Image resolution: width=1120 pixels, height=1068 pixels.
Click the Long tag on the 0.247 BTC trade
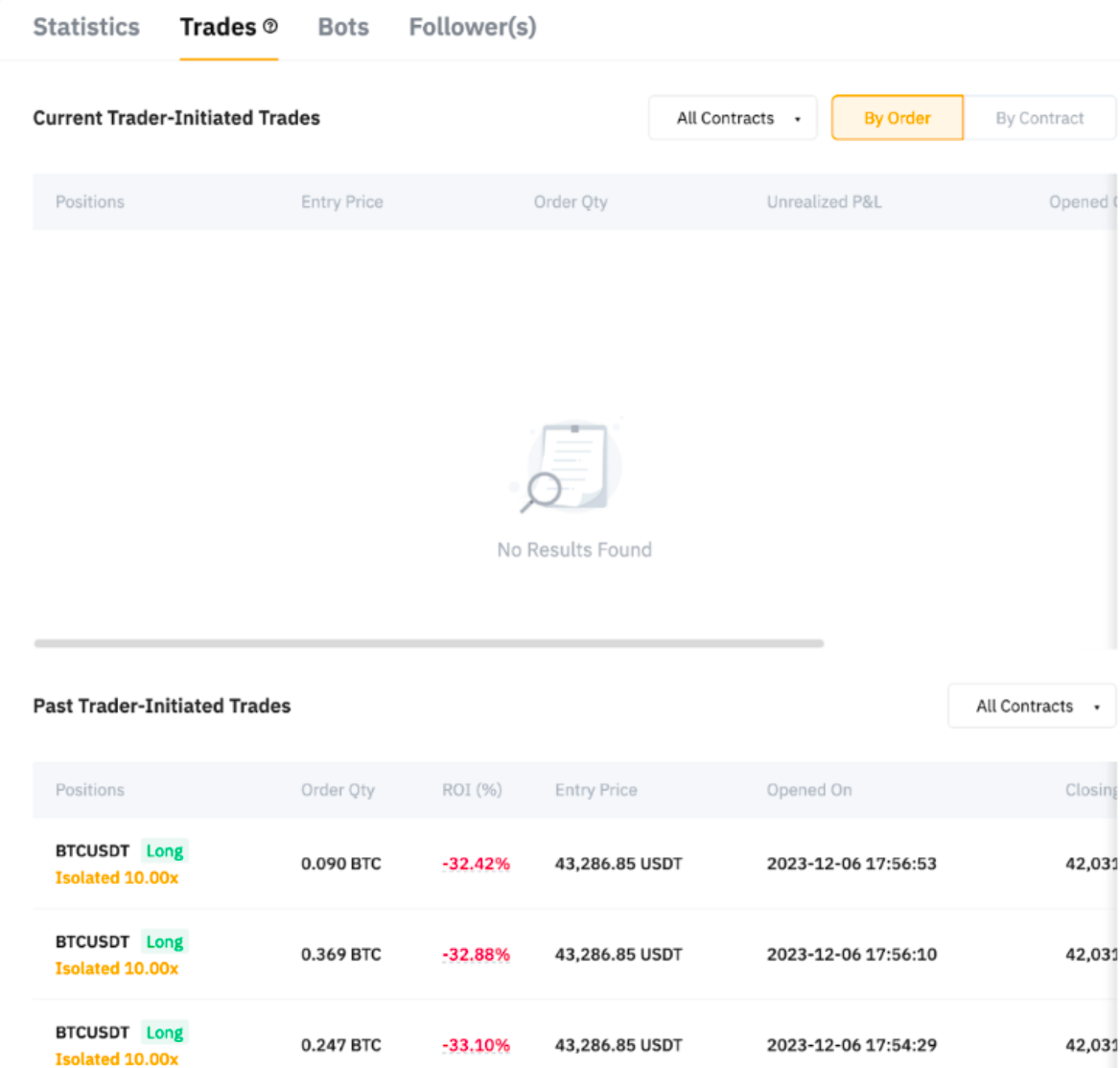click(x=165, y=1033)
